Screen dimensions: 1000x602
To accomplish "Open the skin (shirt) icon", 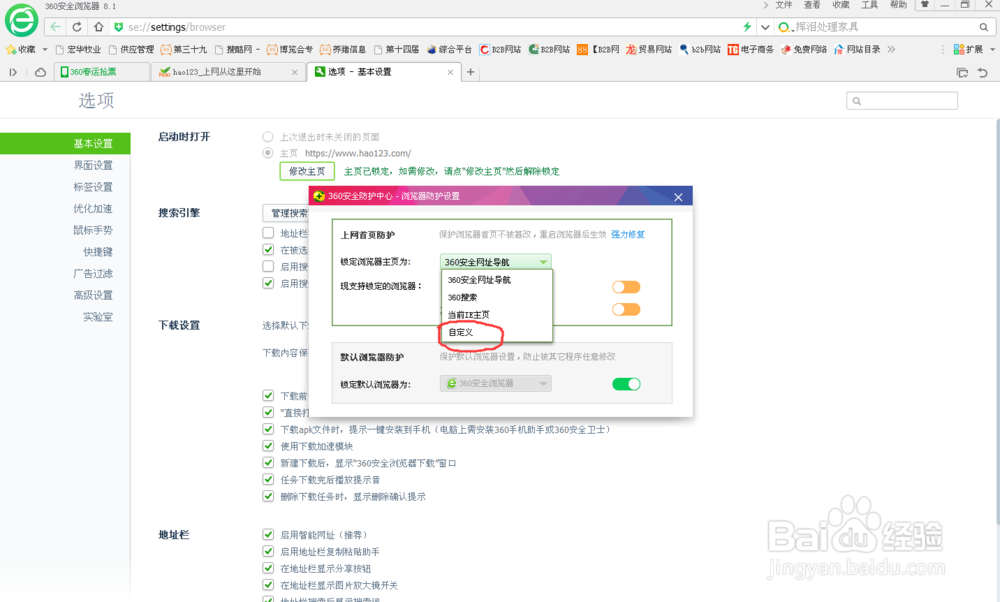I will tap(924, 5).
